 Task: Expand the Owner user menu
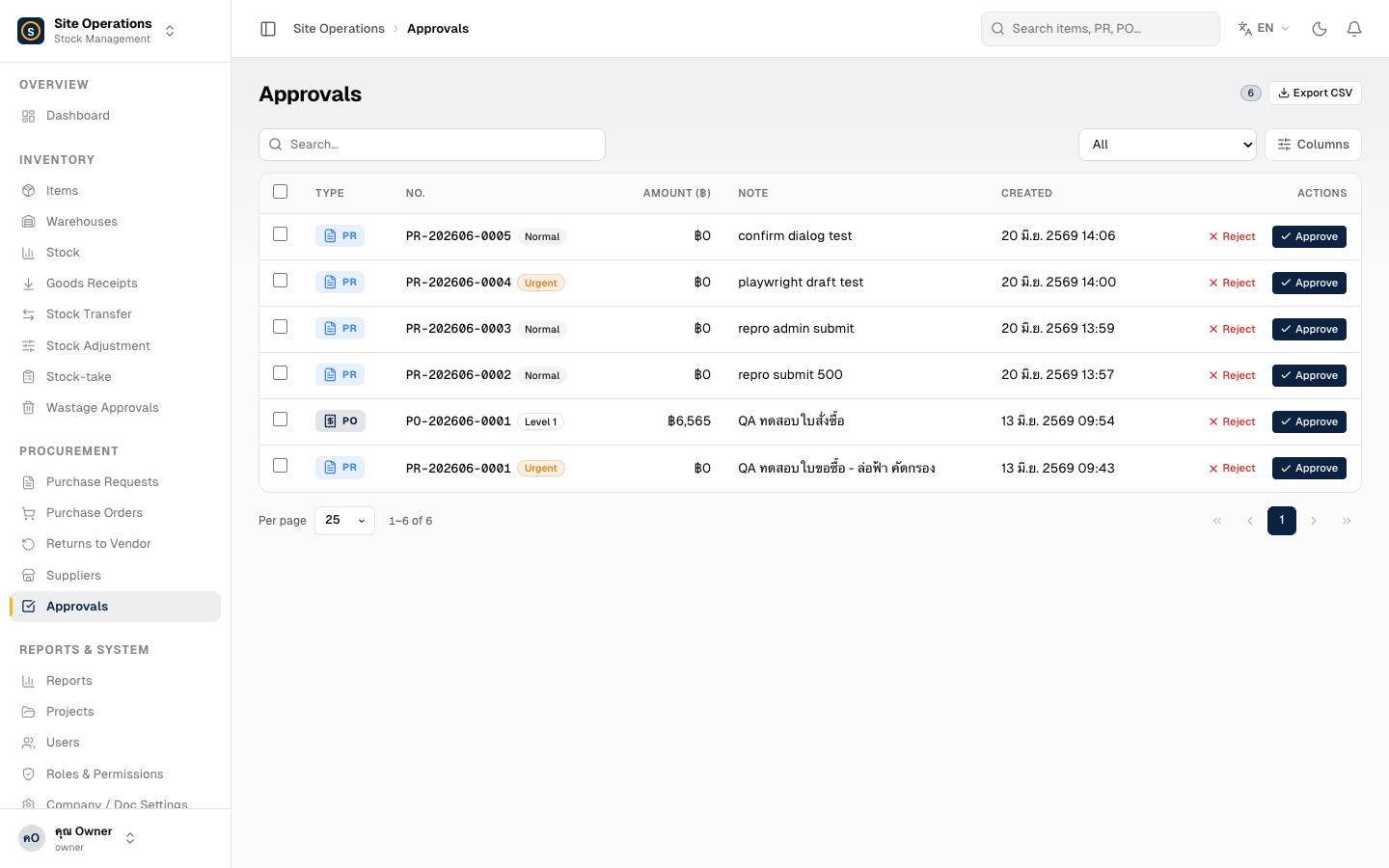coord(130,838)
